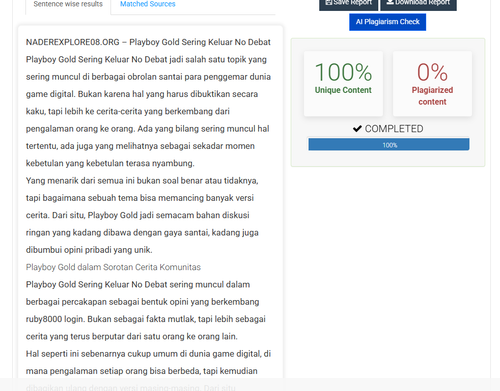Click the COMPLETED status text
This screenshot has width=500, height=391.
tap(394, 129)
